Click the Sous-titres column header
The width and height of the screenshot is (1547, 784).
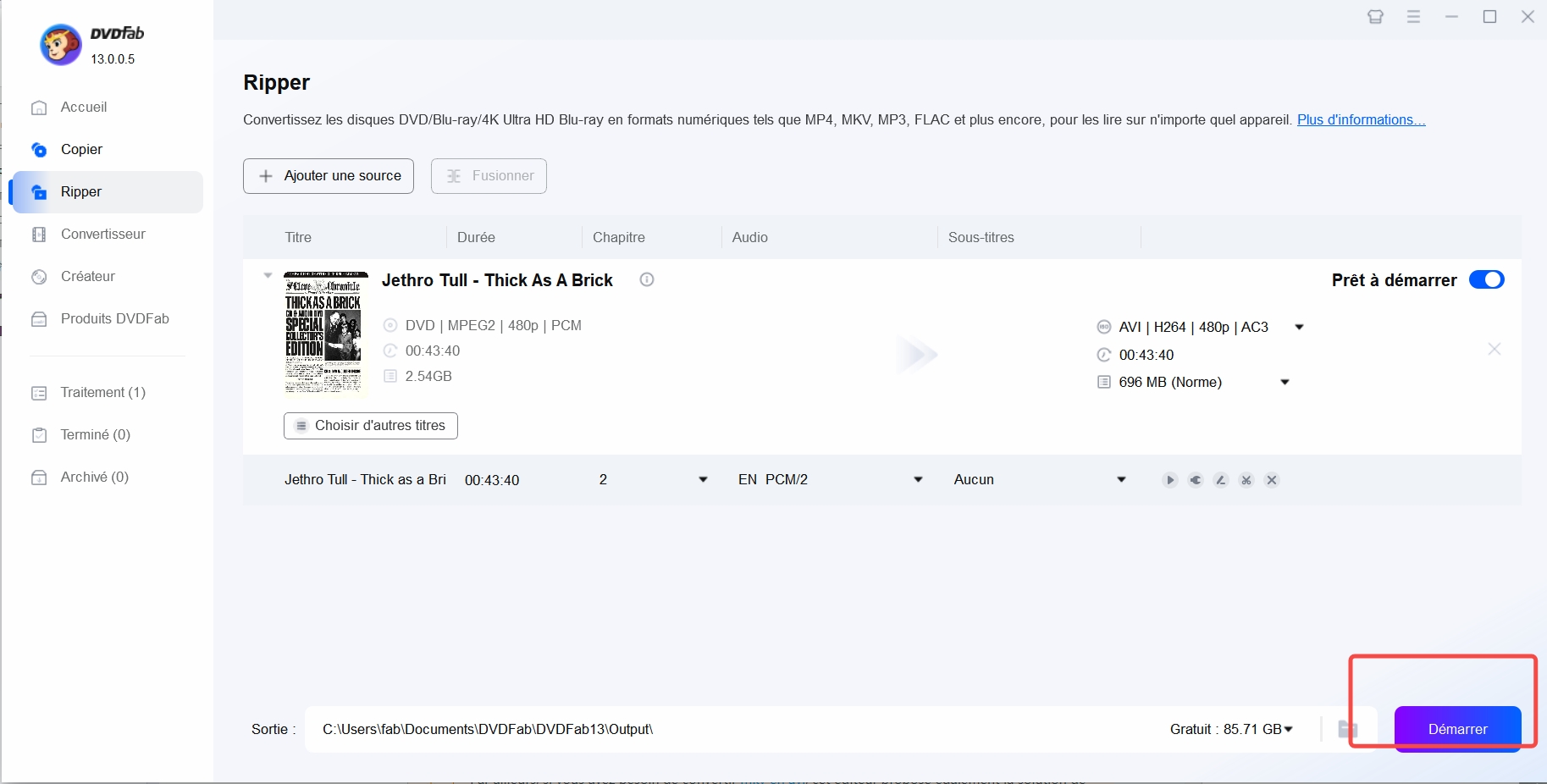pyautogui.click(x=981, y=238)
